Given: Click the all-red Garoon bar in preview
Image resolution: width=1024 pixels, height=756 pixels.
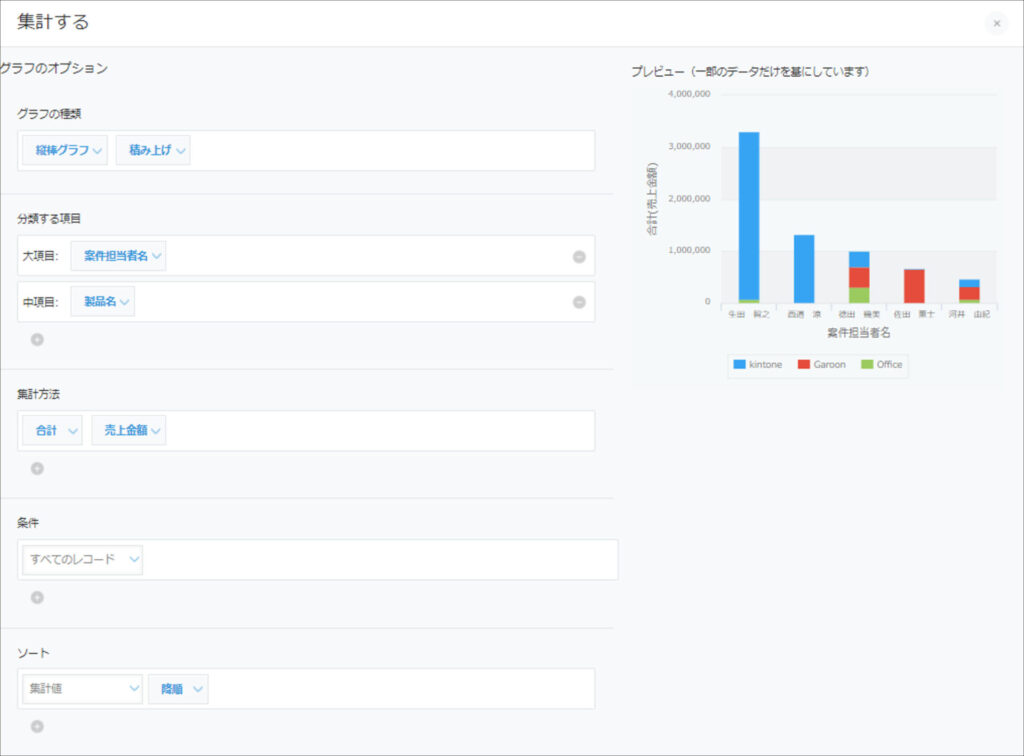Looking at the screenshot, I should coord(914,286).
